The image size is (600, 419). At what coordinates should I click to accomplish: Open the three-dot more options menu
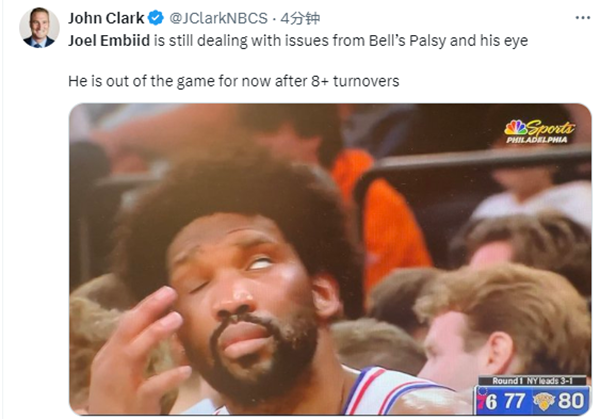coord(582,18)
